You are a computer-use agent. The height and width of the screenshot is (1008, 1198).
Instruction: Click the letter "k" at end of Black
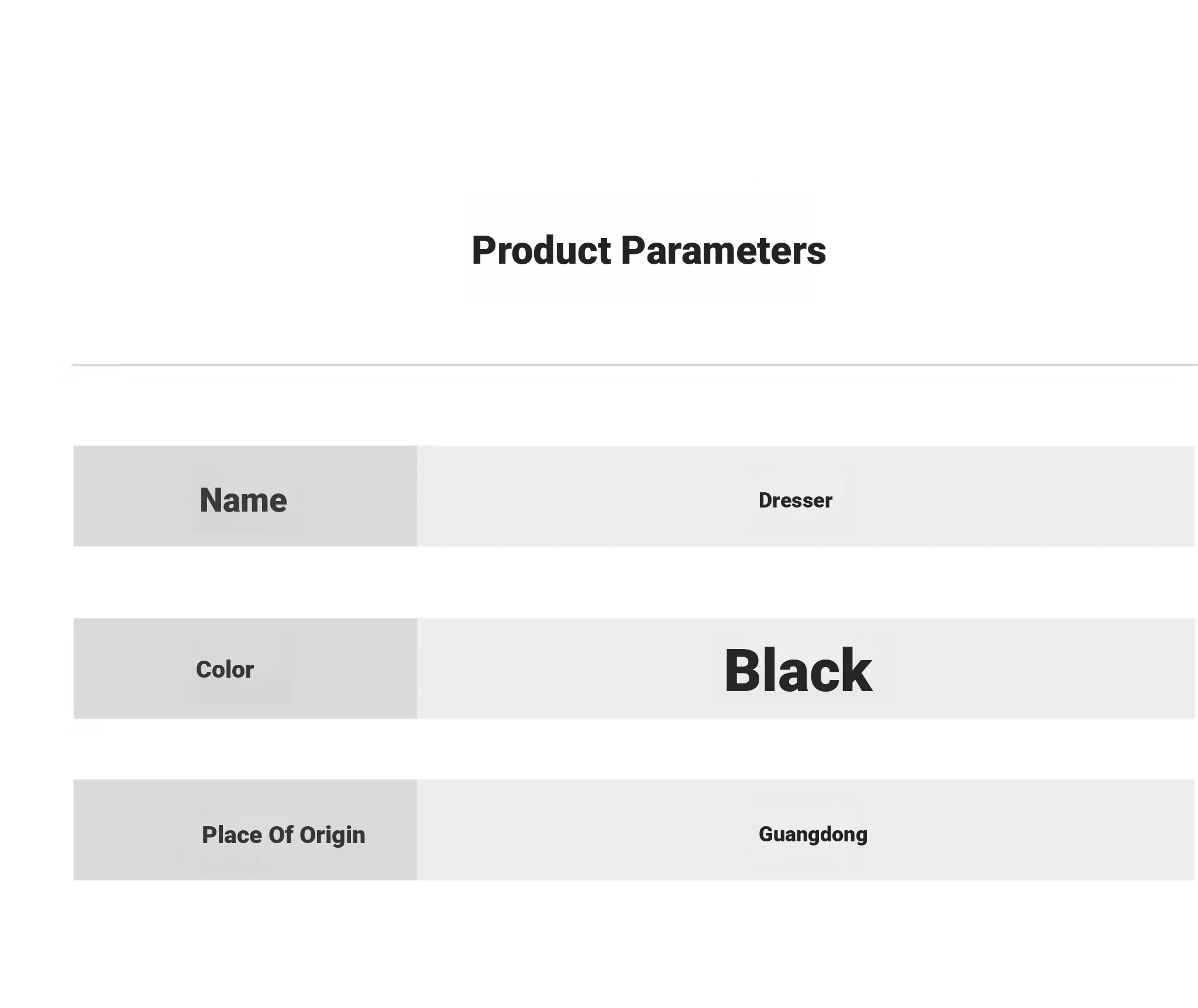coord(858,671)
